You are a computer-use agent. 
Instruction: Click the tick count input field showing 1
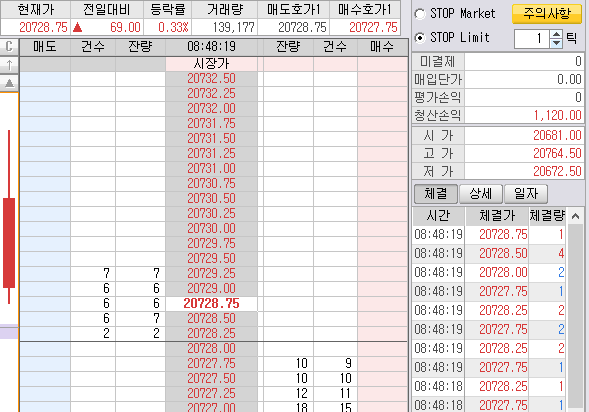532,38
